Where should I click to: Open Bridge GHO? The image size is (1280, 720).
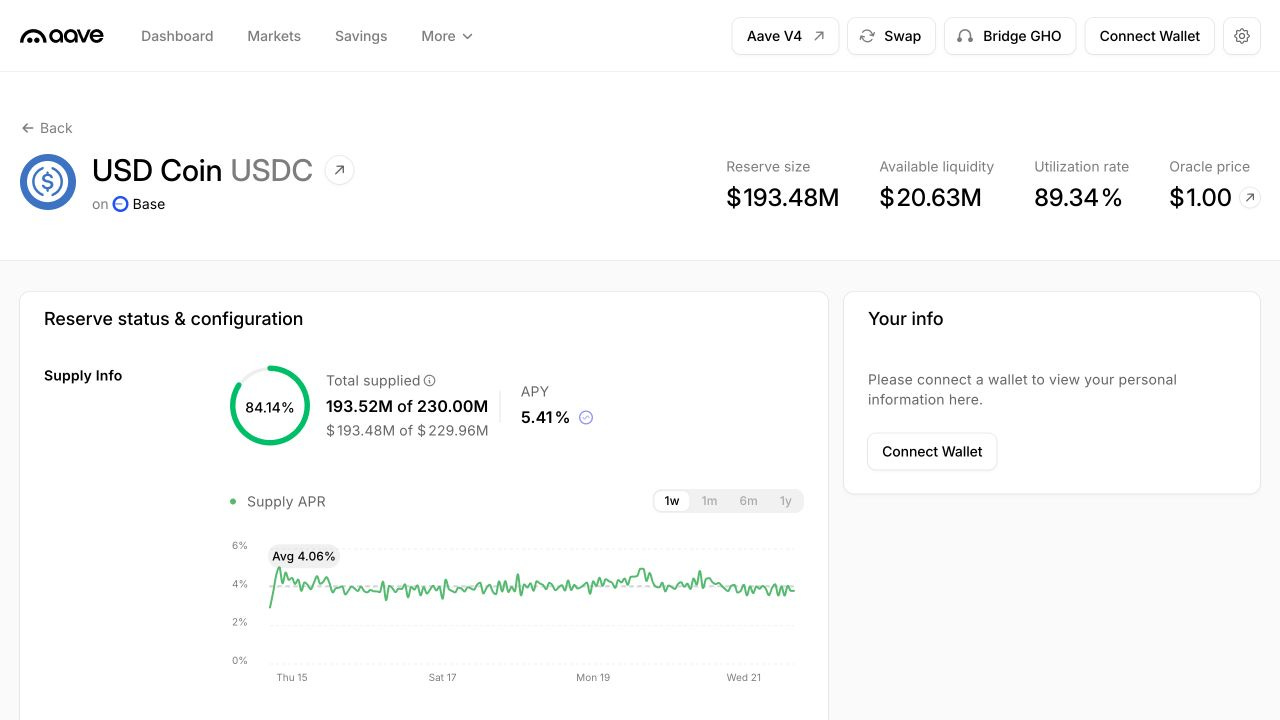point(1010,36)
